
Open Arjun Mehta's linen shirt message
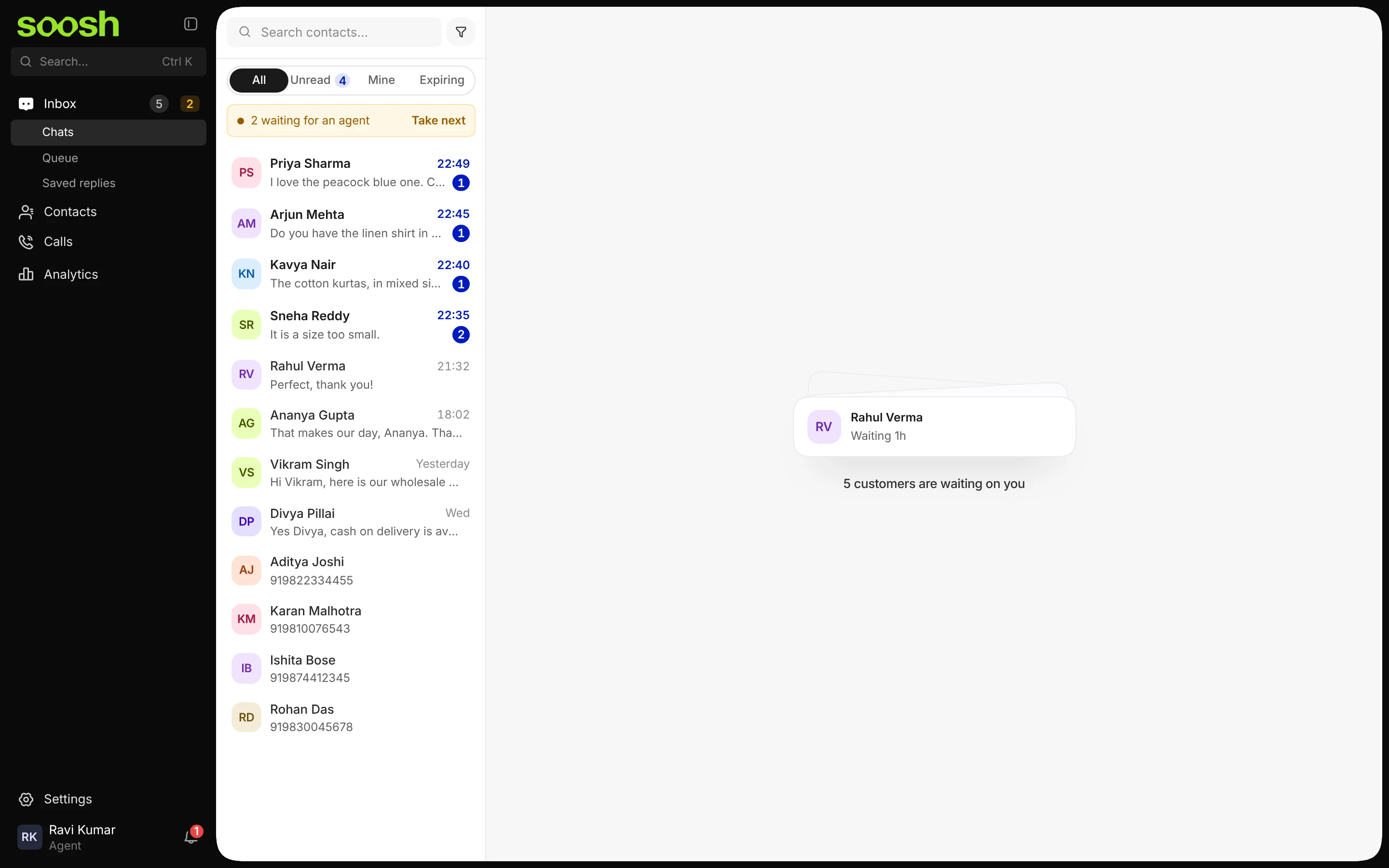tap(351, 223)
